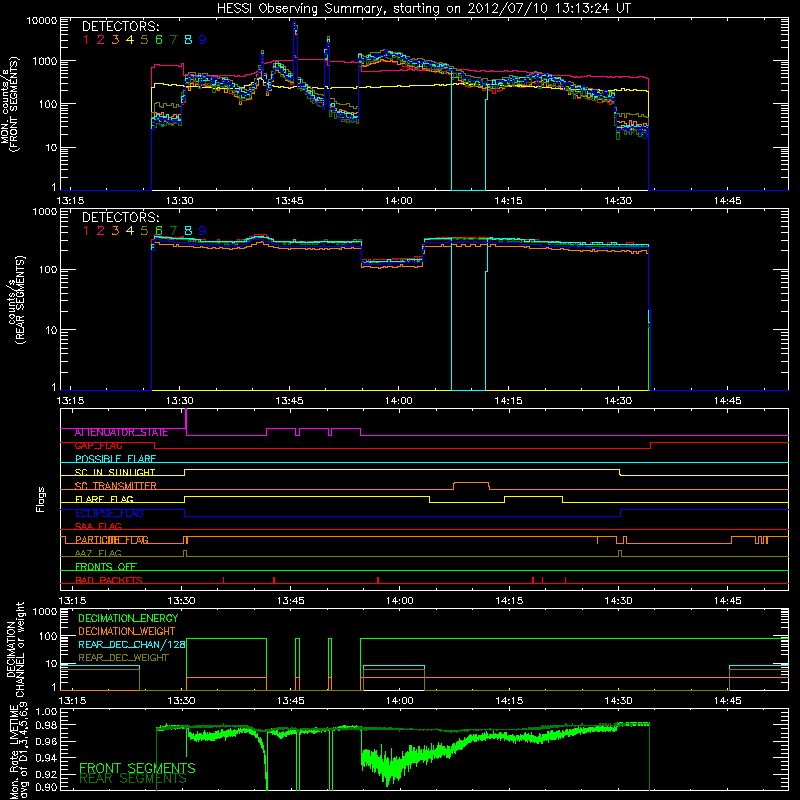
Task: Select the GAP_FLAG label
Action: [x=98, y=446]
